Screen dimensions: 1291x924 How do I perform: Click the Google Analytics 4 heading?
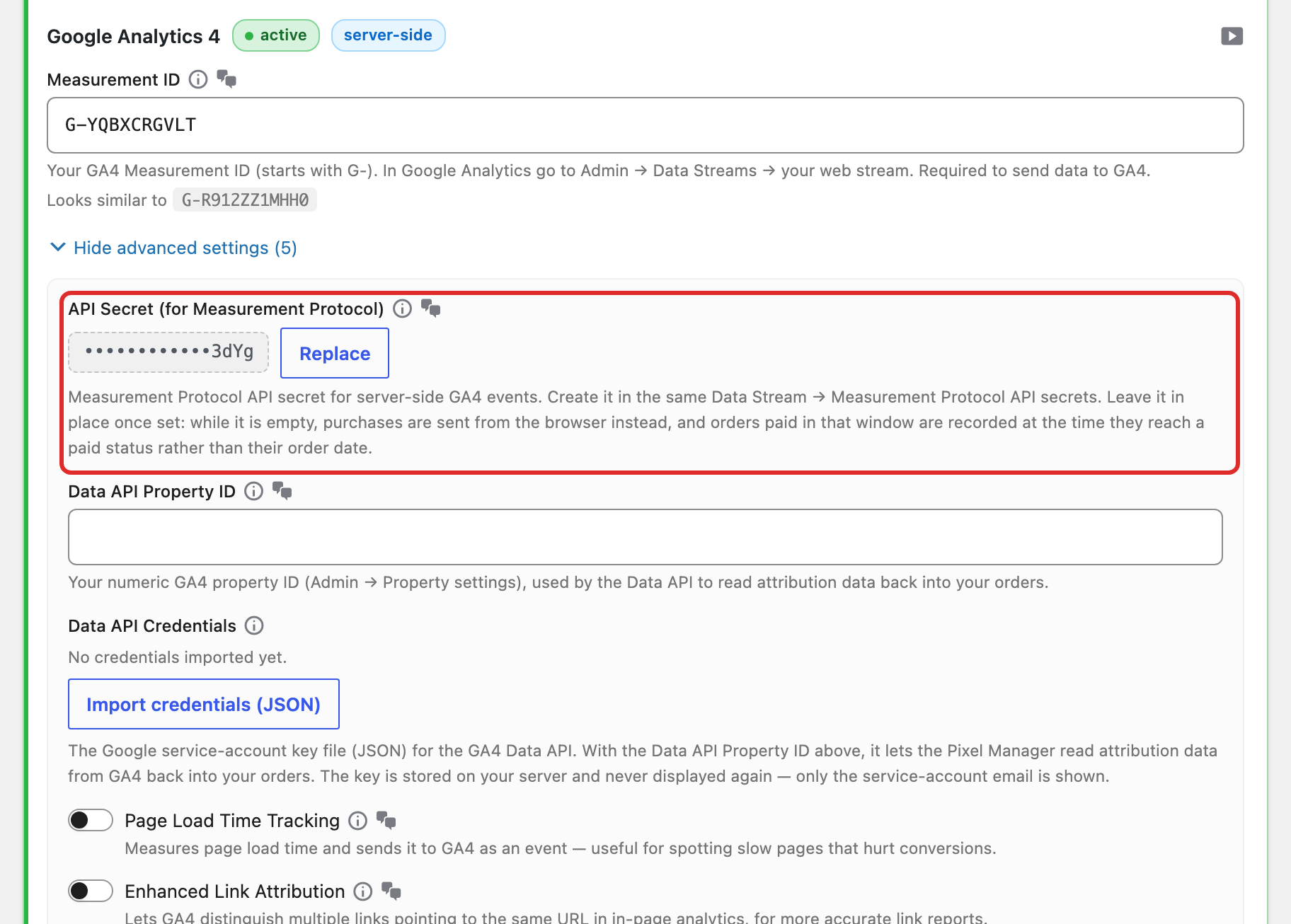pyautogui.click(x=133, y=36)
